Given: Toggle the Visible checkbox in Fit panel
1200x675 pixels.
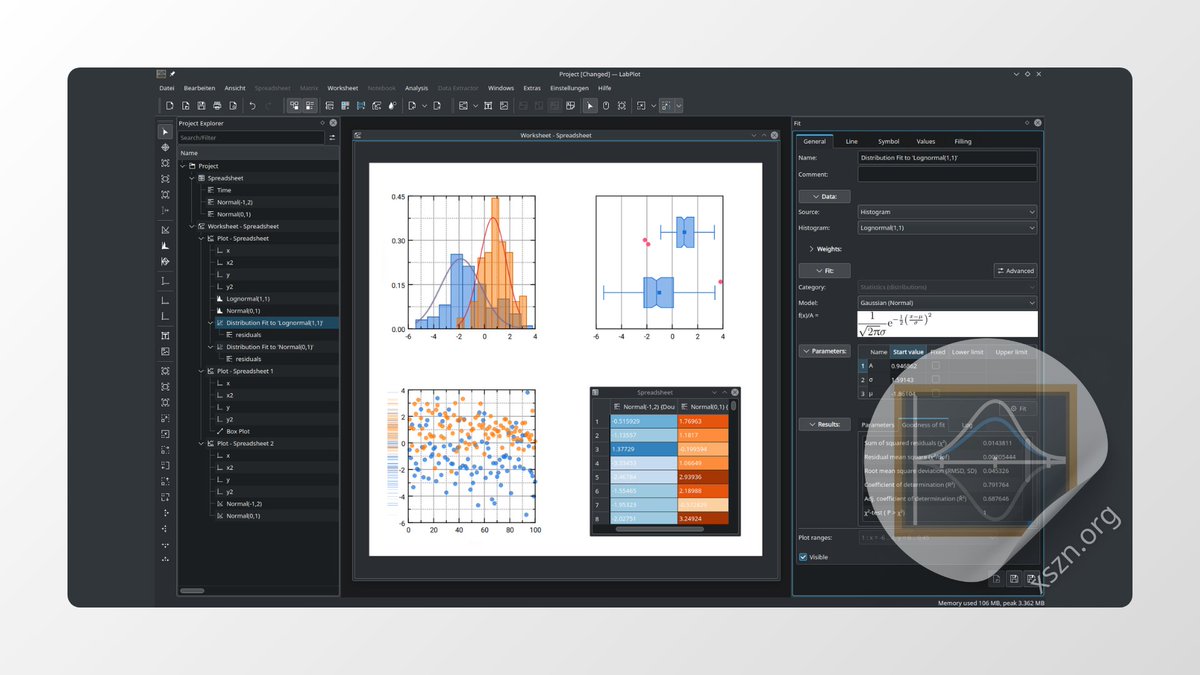Looking at the screenshot, I should coord(804,557).
